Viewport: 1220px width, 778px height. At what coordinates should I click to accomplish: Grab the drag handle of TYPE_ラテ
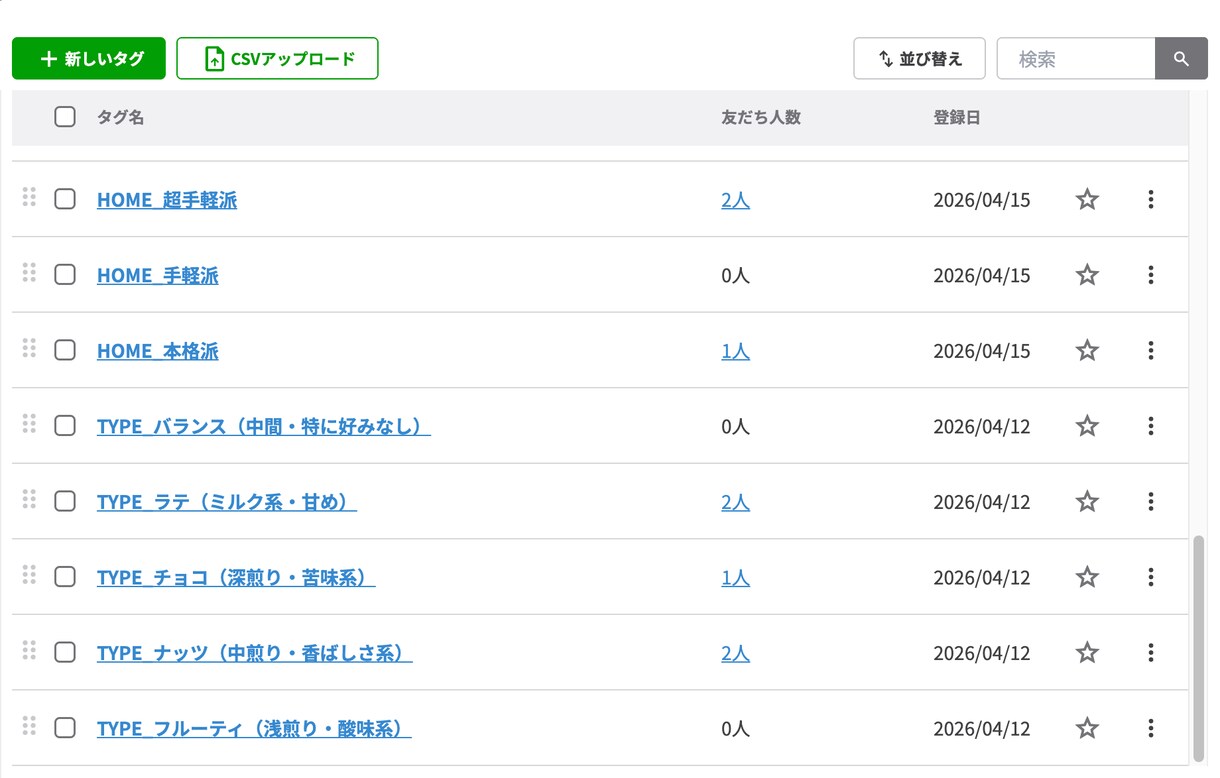pos(29,498)
